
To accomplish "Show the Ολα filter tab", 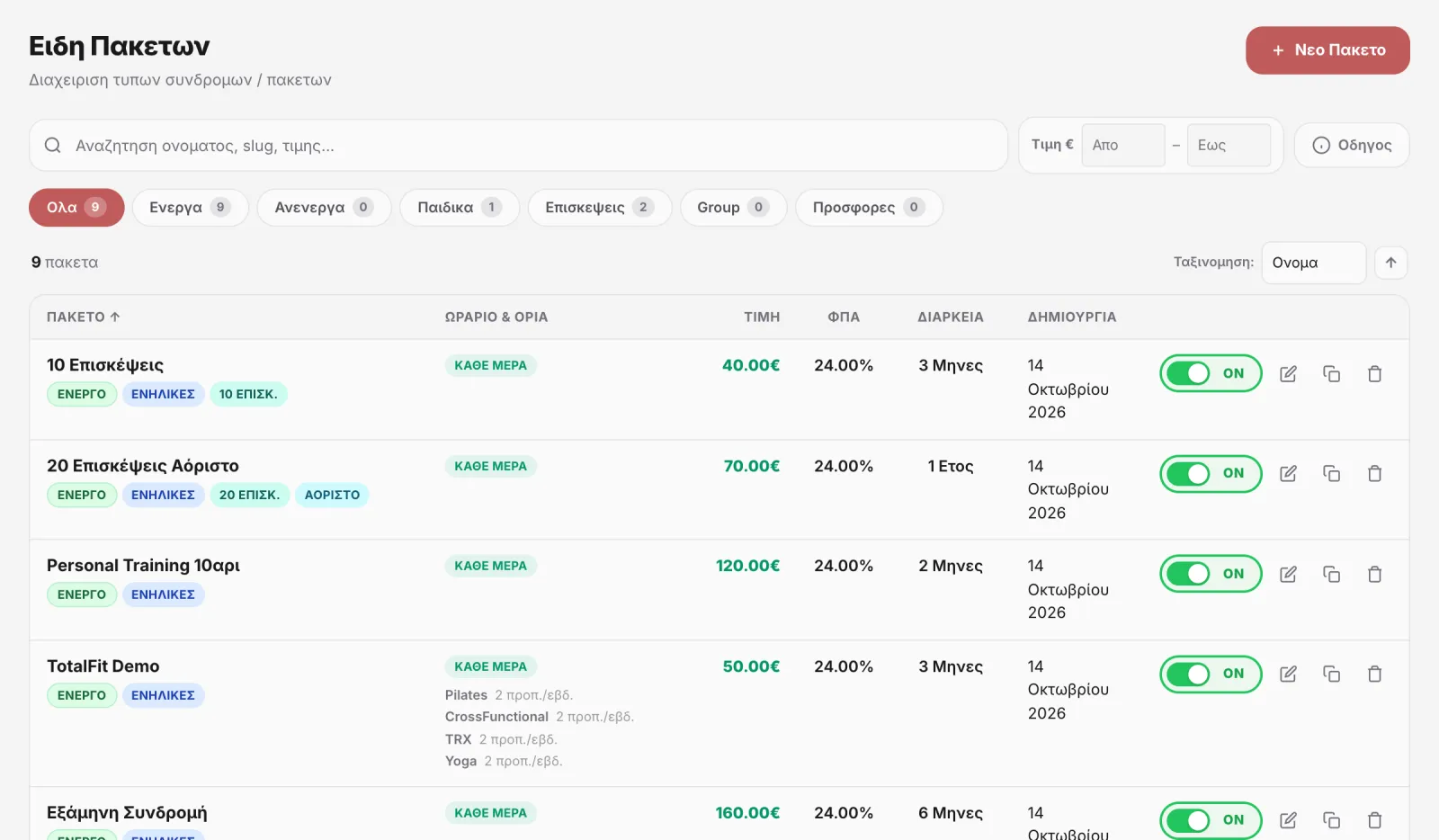I will [76, 208].
